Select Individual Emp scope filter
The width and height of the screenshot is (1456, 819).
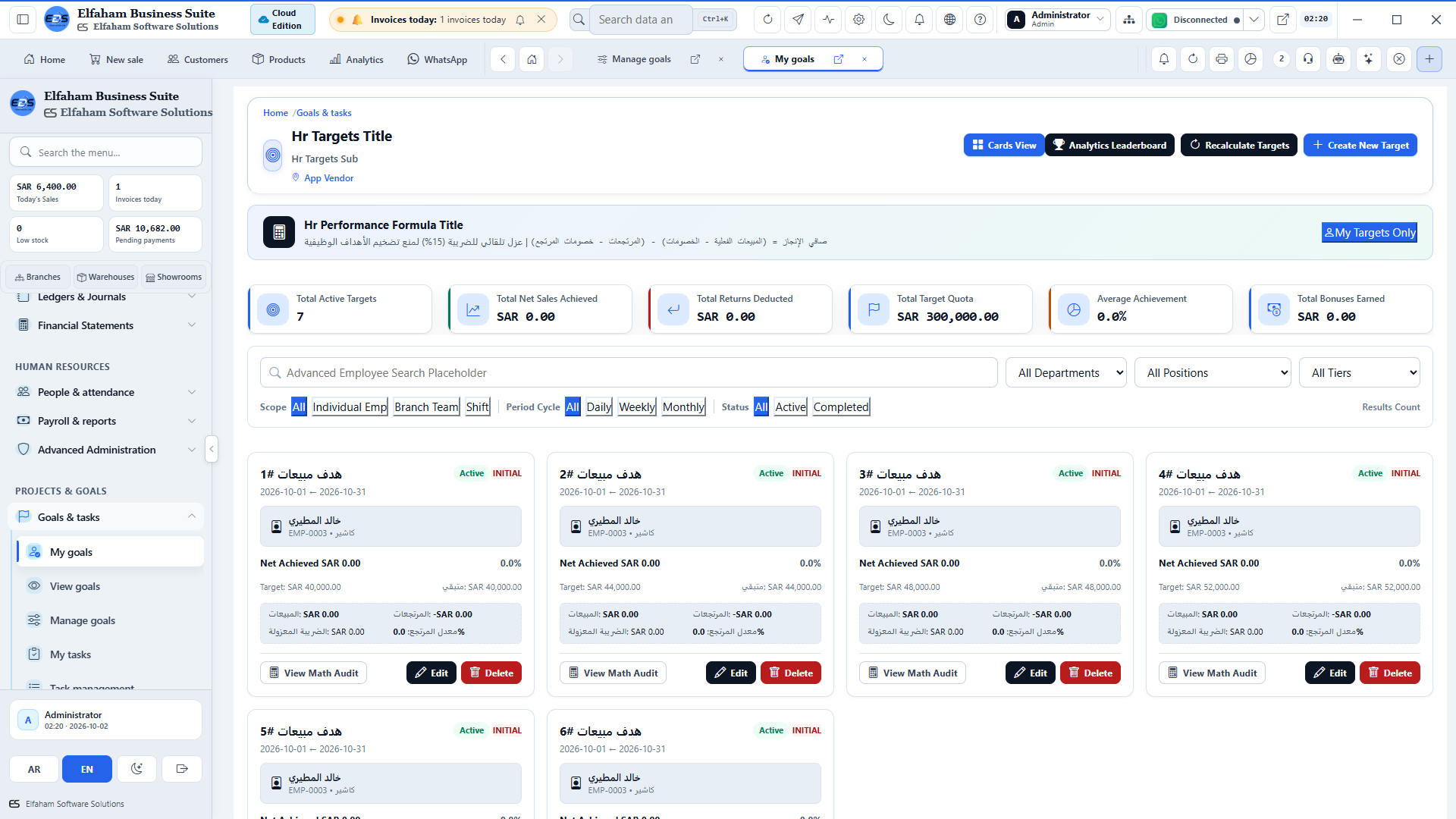350,407
